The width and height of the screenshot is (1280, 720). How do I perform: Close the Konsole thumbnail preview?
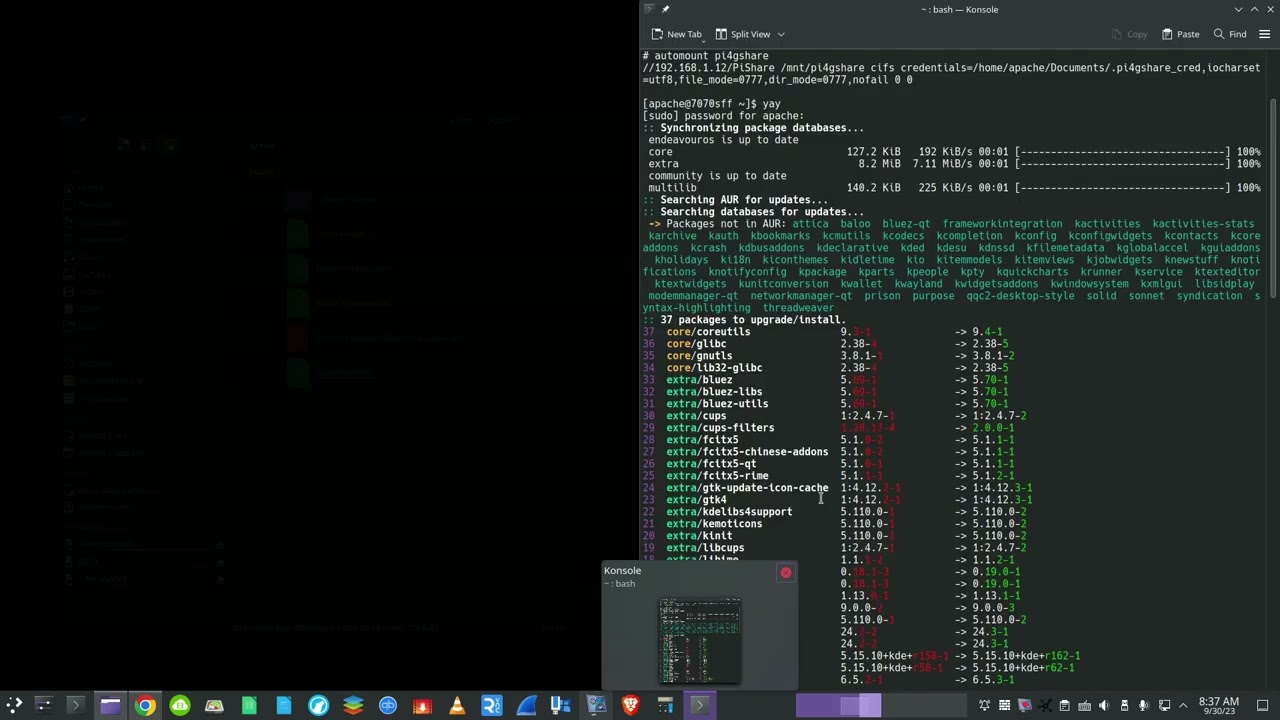[786, 573]
